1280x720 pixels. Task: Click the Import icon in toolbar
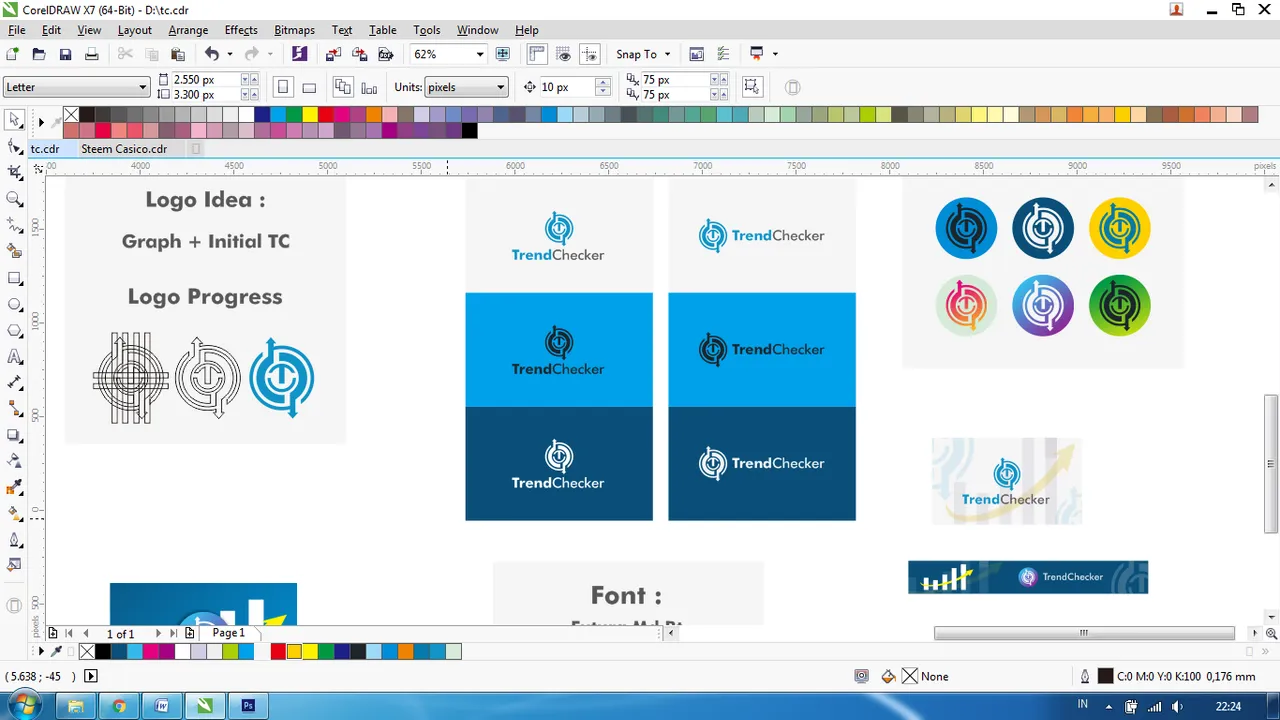tap(333, 54)
